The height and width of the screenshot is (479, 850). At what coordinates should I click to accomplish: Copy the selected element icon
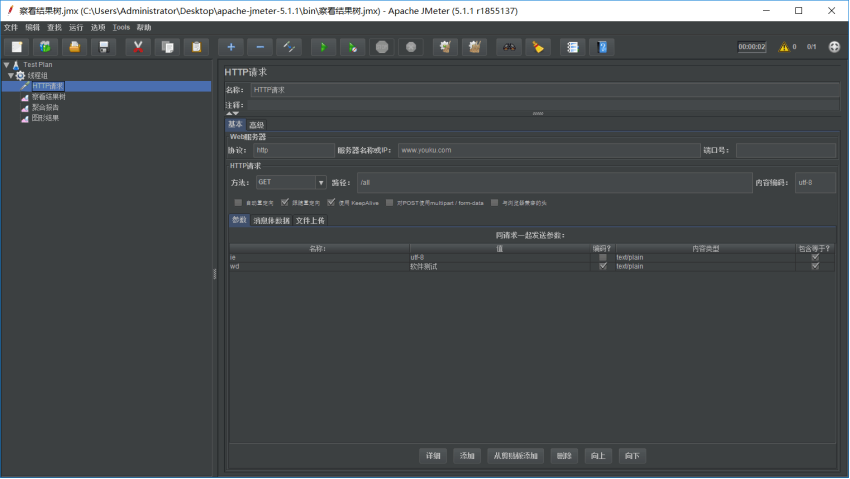click(x=167, y=47)
